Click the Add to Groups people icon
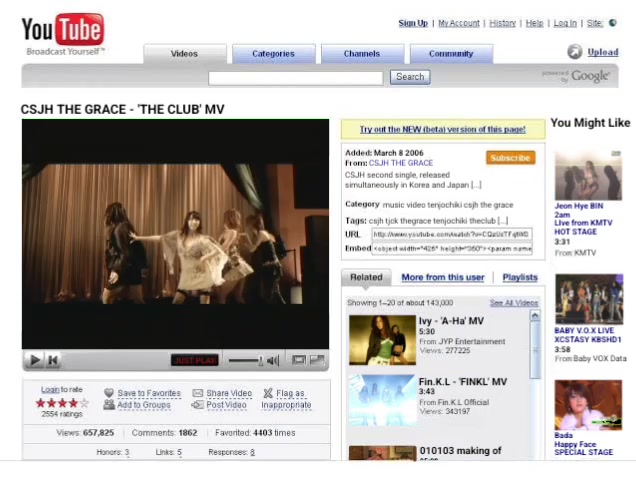This screenshot has width=636, height=480. [109, 404]
